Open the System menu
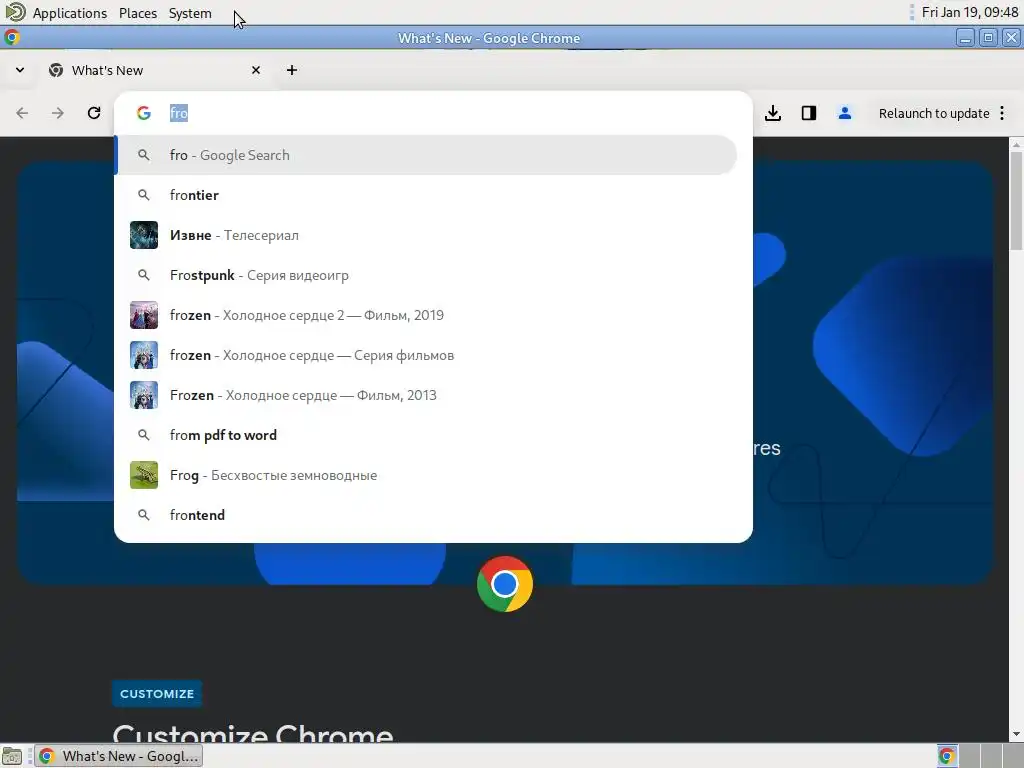1024x768 pixels. click(x=190, y=13)
